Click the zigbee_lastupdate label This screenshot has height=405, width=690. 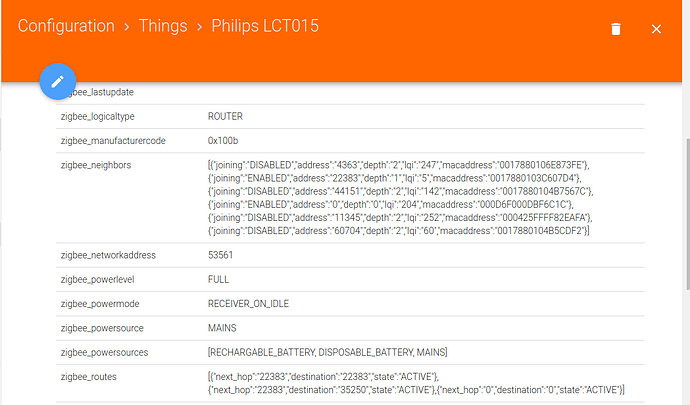101,92
